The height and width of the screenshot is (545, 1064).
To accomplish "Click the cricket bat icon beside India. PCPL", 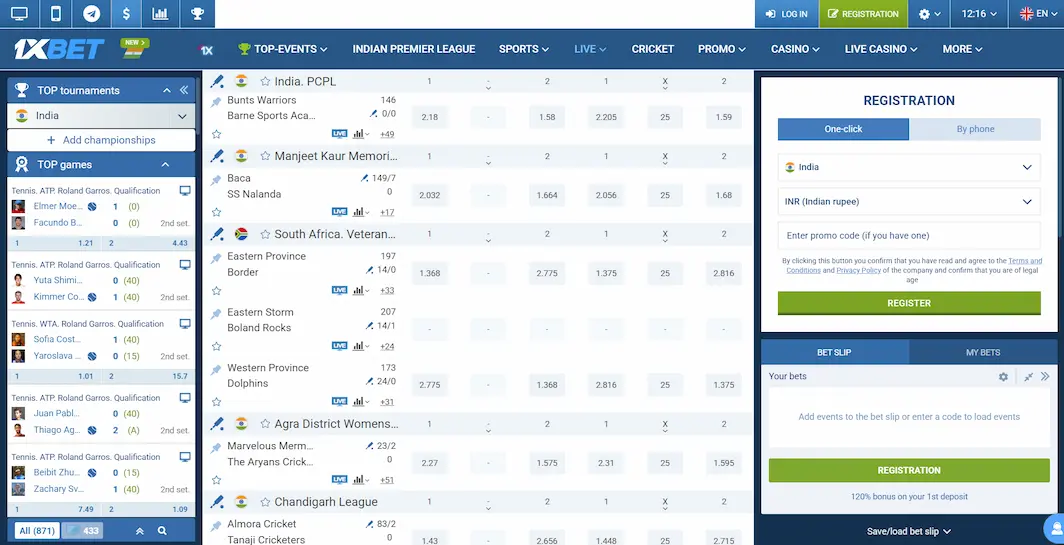I will click(x=216, y=81).
